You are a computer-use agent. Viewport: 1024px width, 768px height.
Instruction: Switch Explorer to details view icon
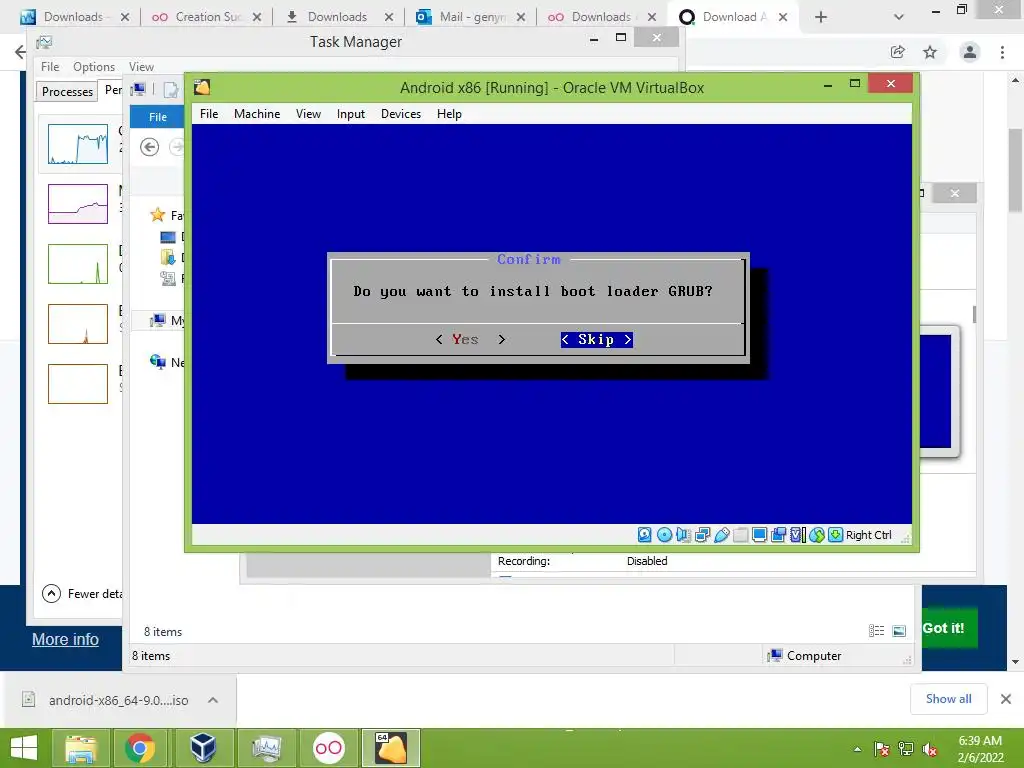pos(876,630)
